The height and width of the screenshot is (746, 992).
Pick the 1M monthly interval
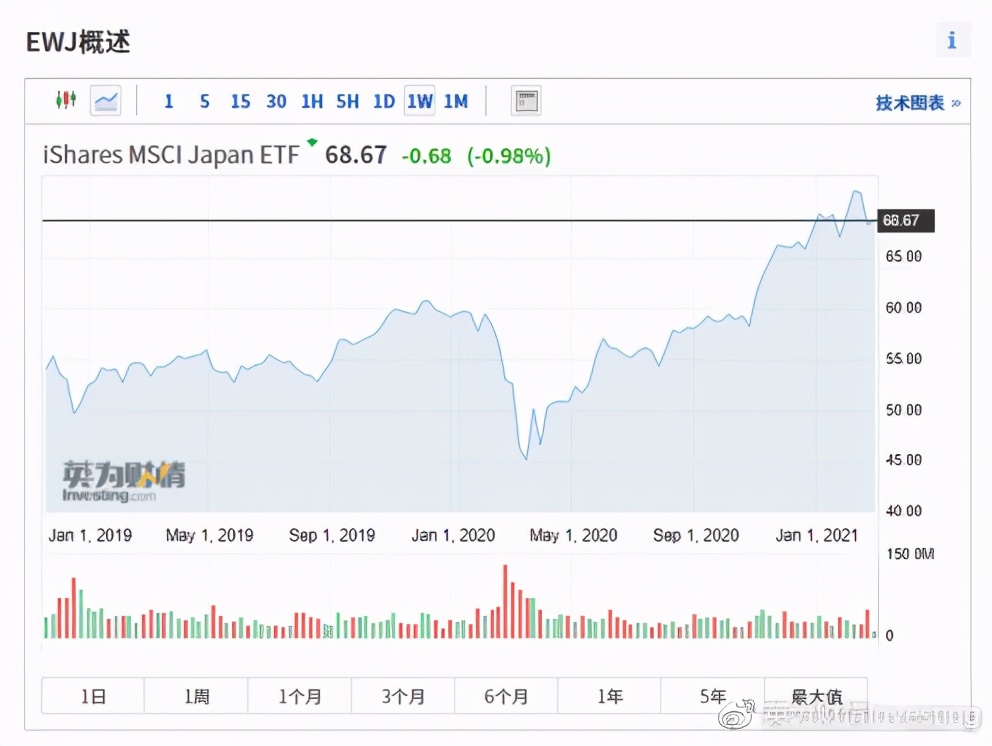tap(455, 101)
